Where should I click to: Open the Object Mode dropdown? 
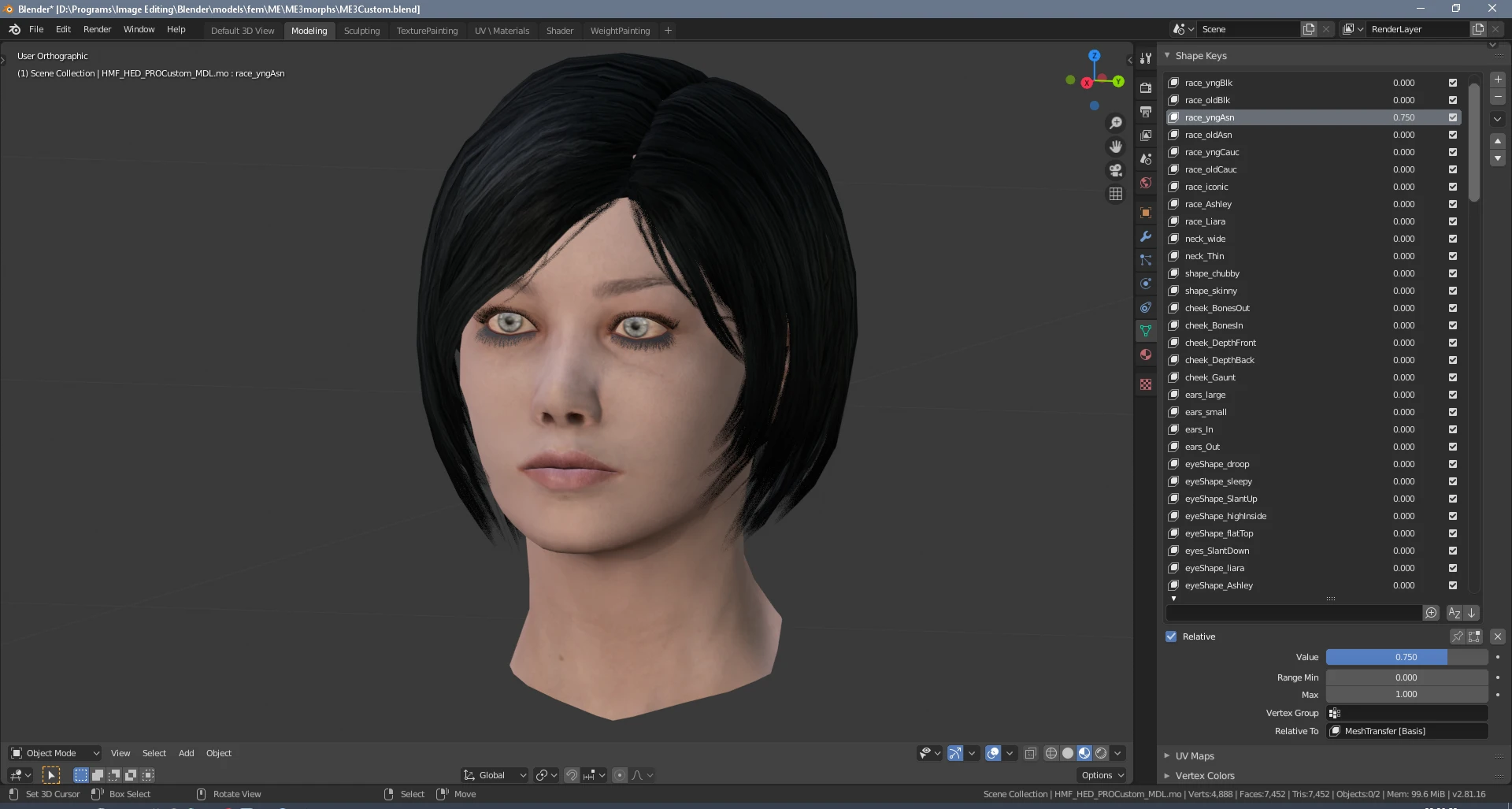coord(55,753)
